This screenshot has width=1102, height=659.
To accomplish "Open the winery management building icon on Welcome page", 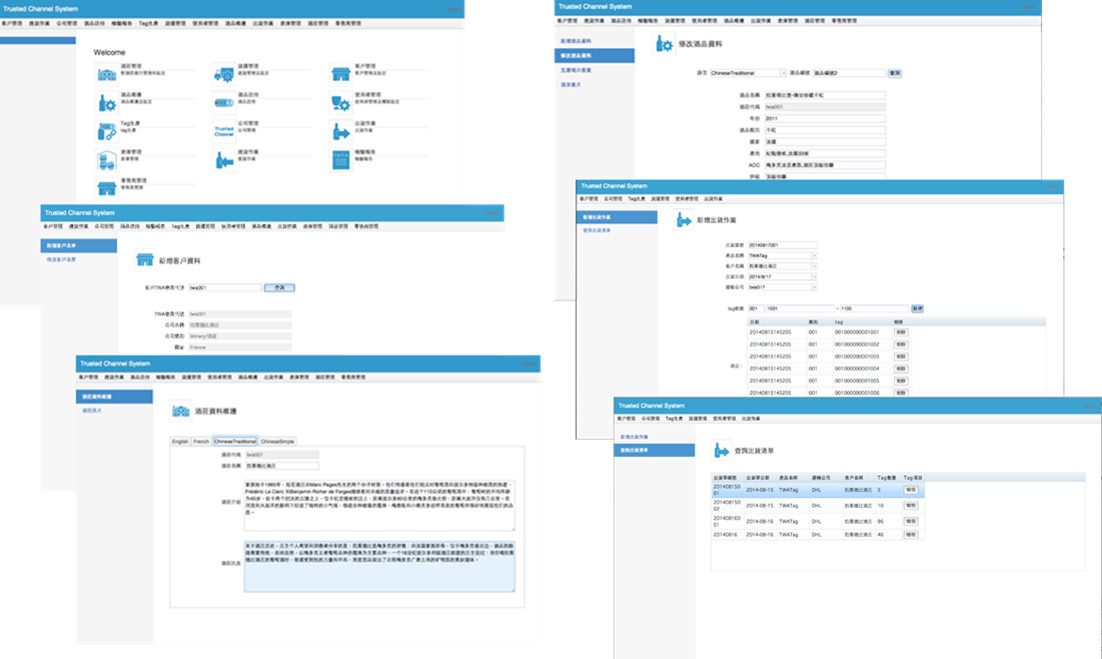I will point(105,73).
